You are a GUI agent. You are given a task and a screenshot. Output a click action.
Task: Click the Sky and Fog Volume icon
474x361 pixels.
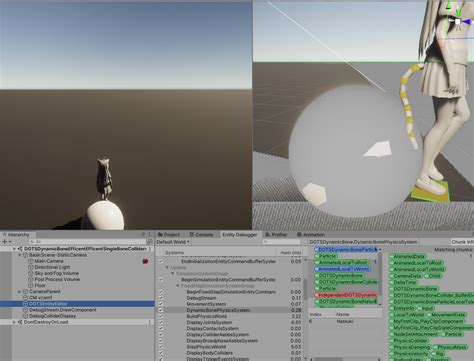[x=31, y=273]
